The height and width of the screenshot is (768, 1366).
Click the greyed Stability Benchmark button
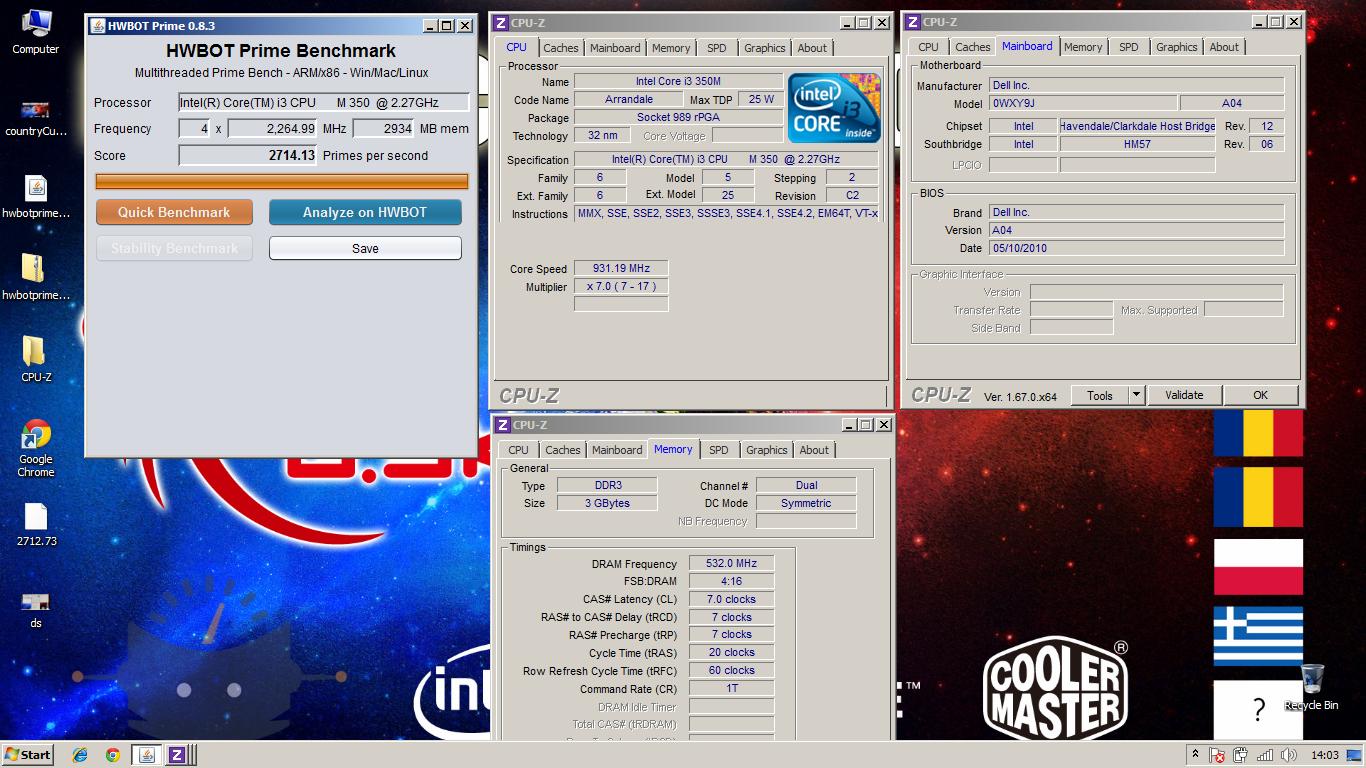point(174,248)
